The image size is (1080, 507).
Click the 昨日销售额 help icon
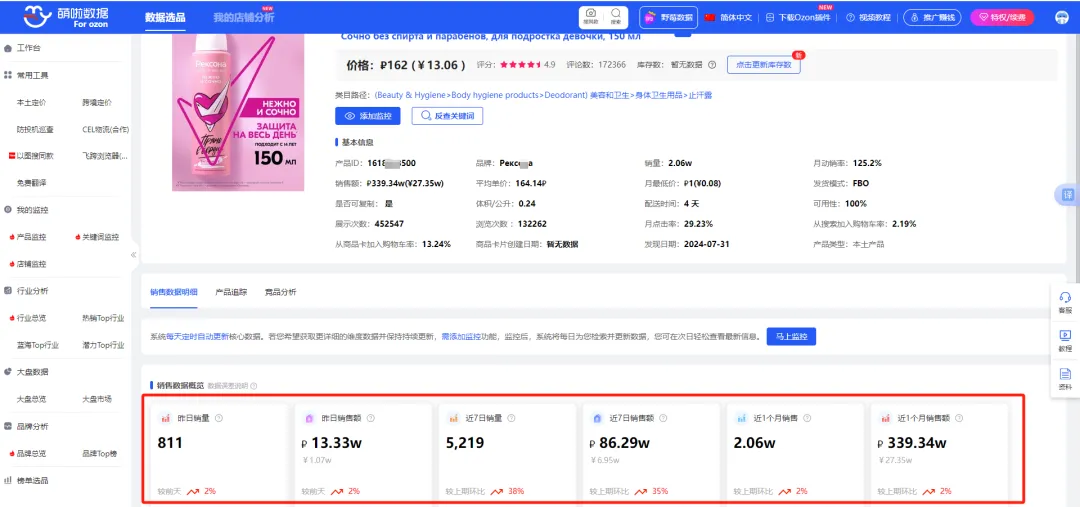tap(371, 418)
